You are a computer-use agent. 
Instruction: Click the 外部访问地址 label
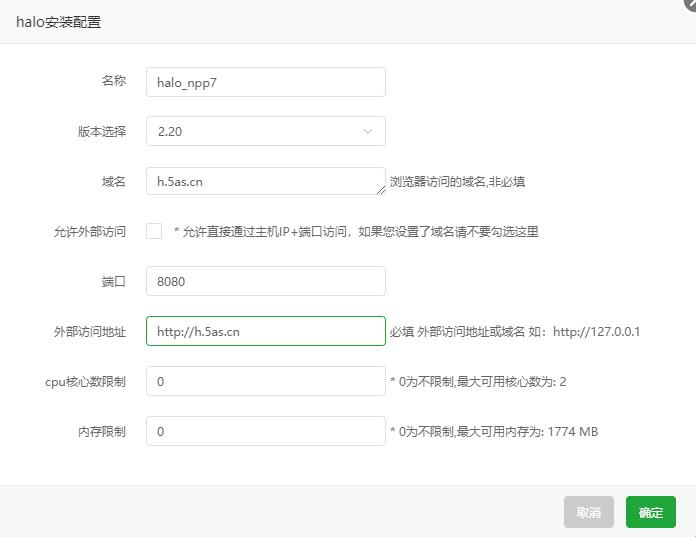tap(90, 332)
